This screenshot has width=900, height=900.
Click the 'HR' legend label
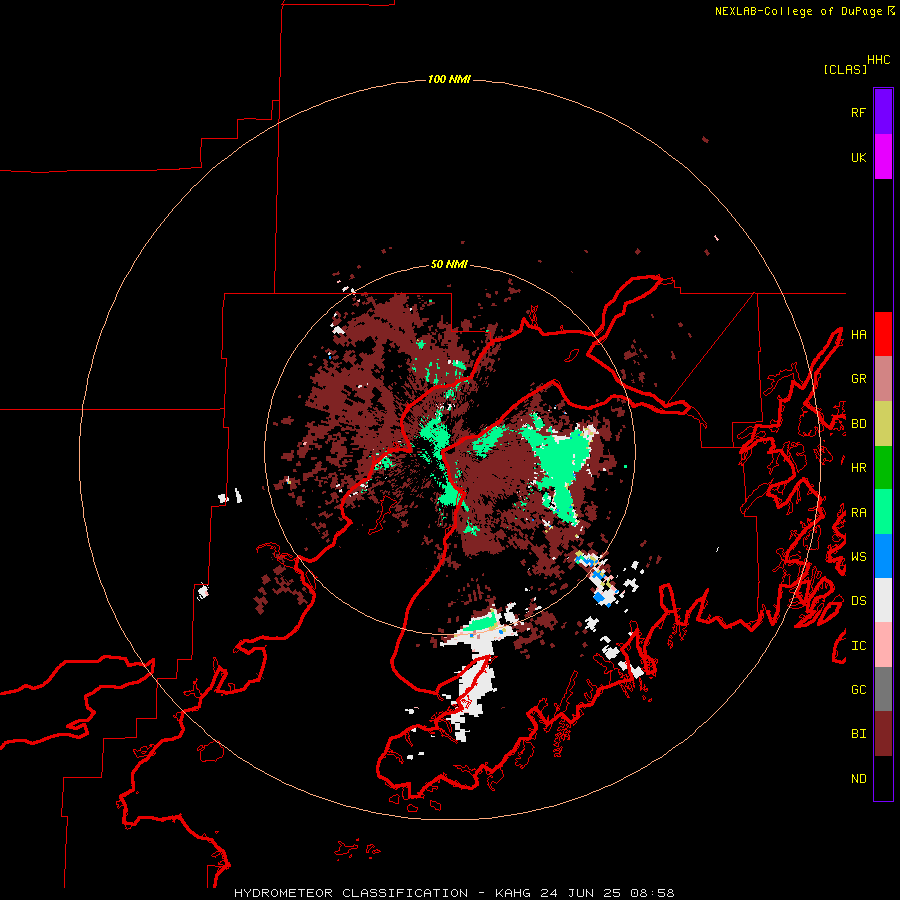858,468
